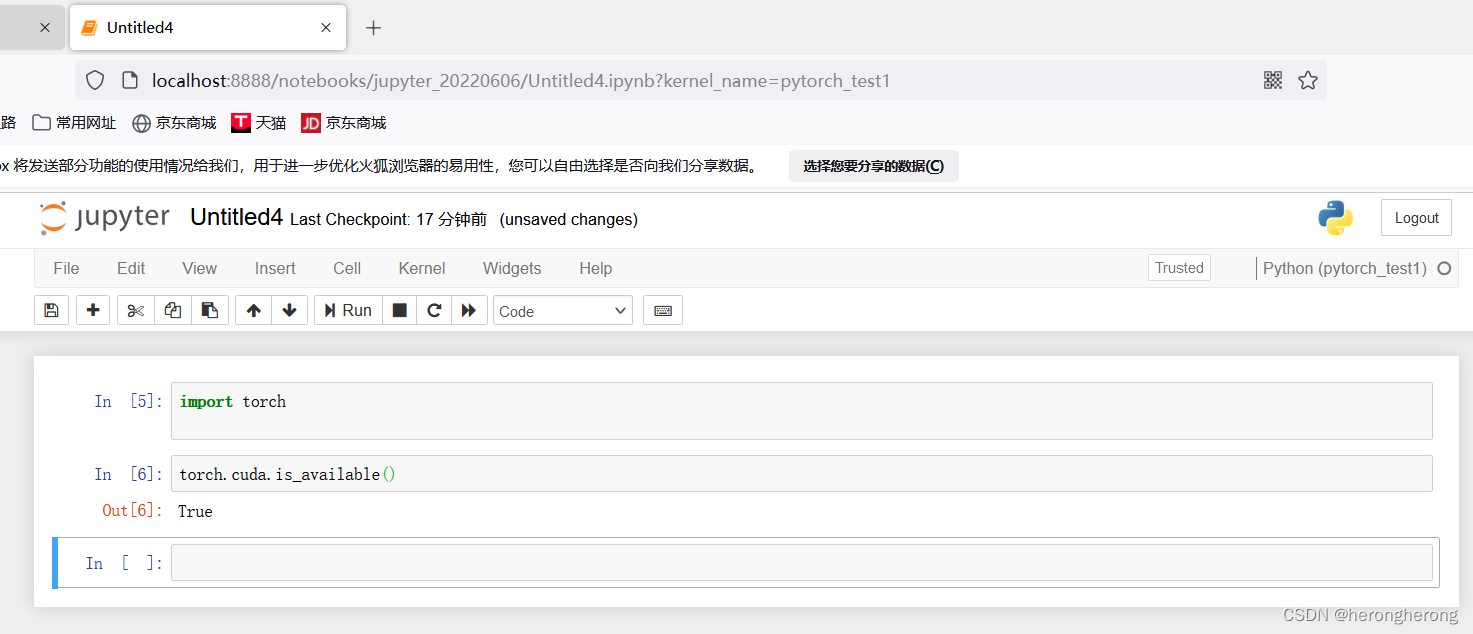Insert a new cell below with the plus icon
Viewport: 1473px width, 634px height.
point(92,310)
